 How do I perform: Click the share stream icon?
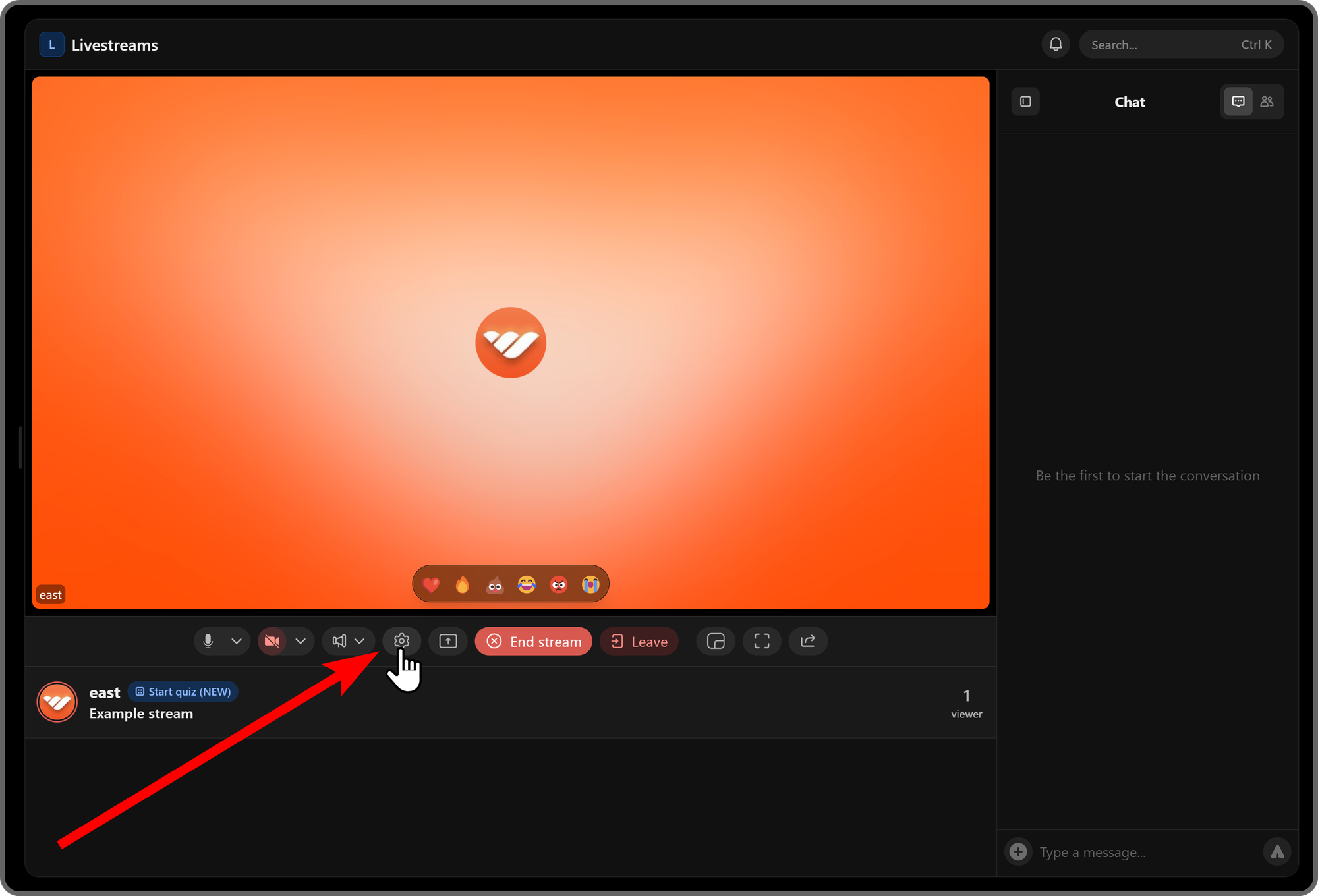(x=808, y=641)
